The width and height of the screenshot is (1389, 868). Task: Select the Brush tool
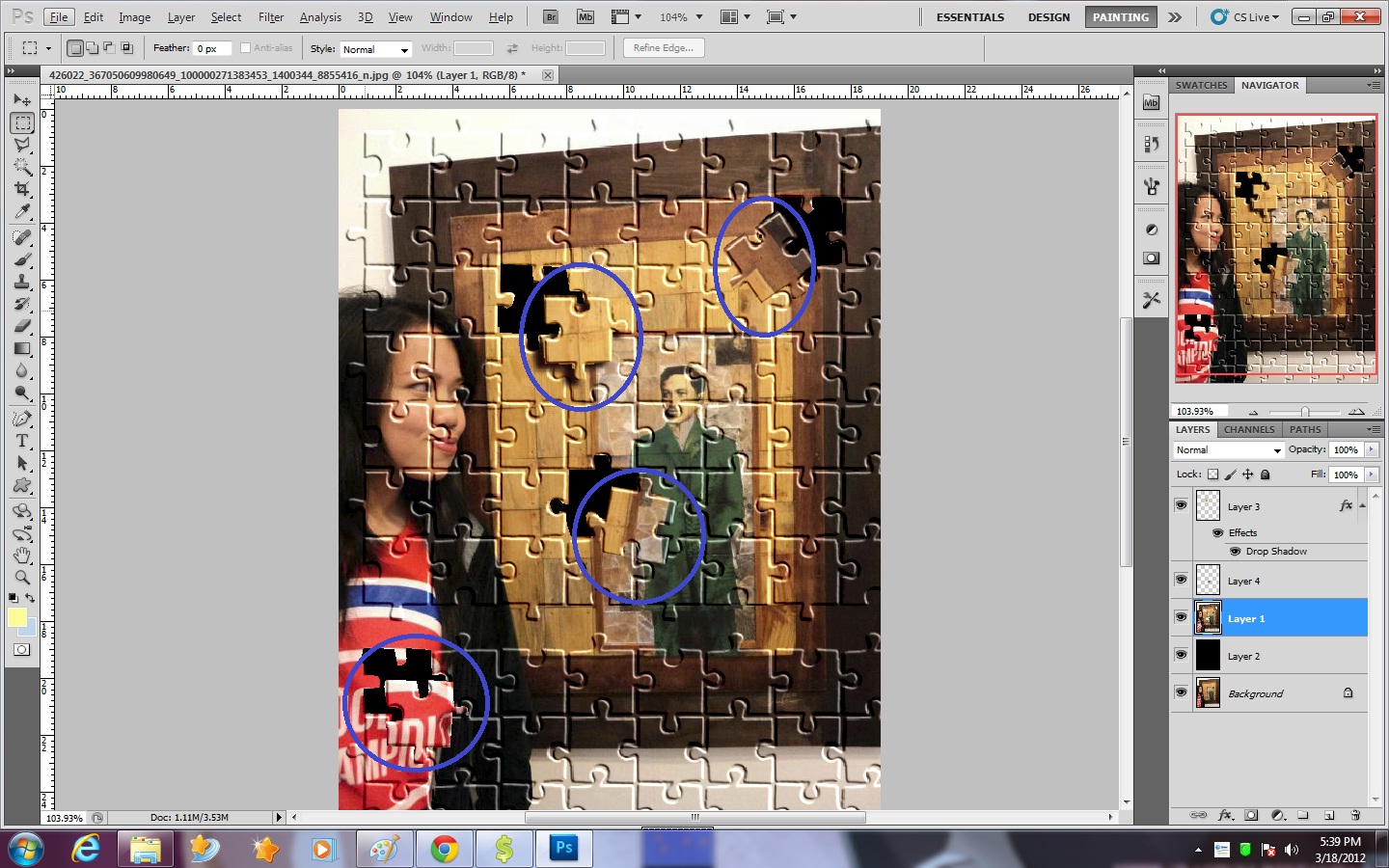click(22, 258)
